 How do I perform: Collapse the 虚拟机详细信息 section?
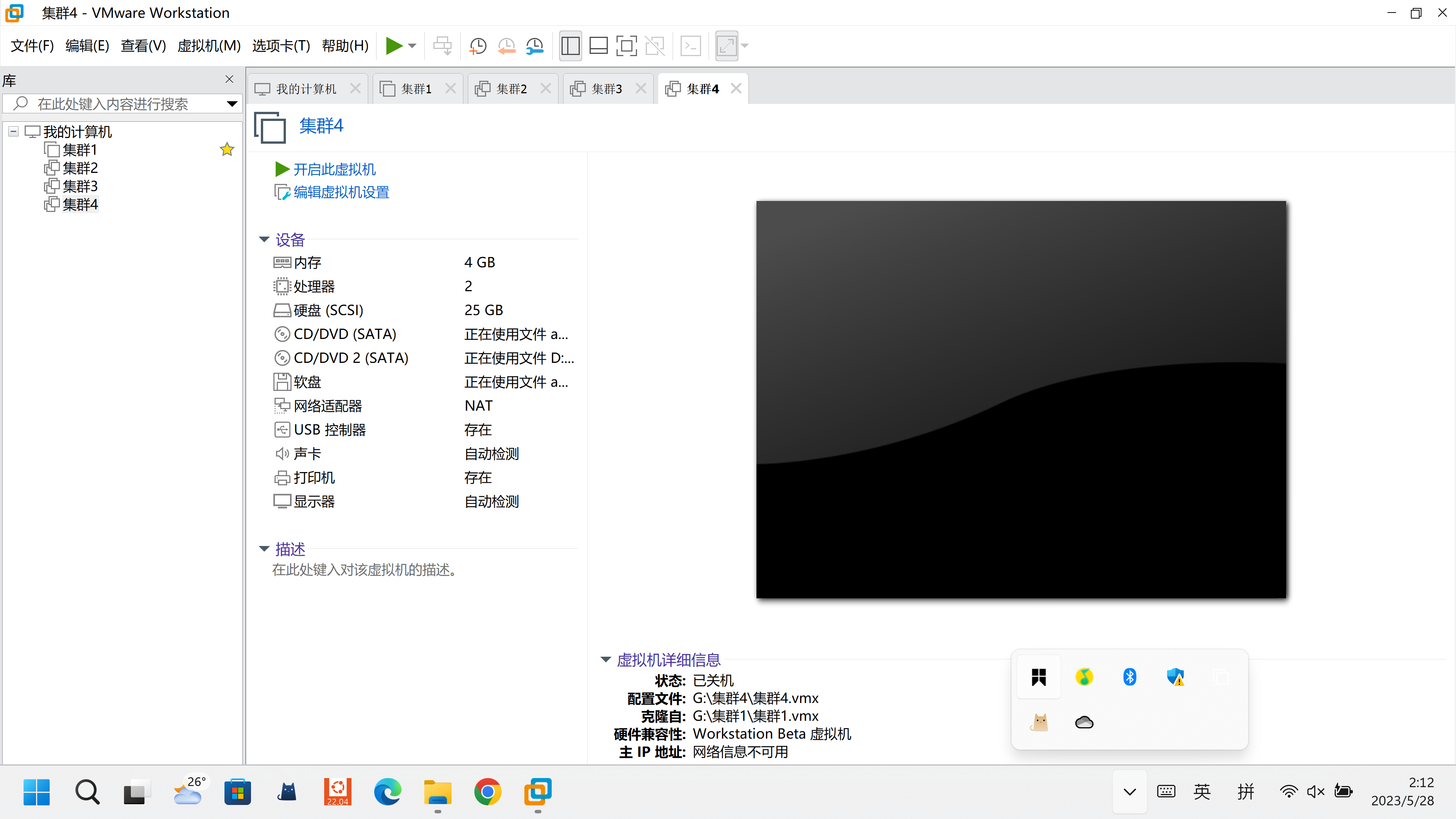click(x=606, y=659)
